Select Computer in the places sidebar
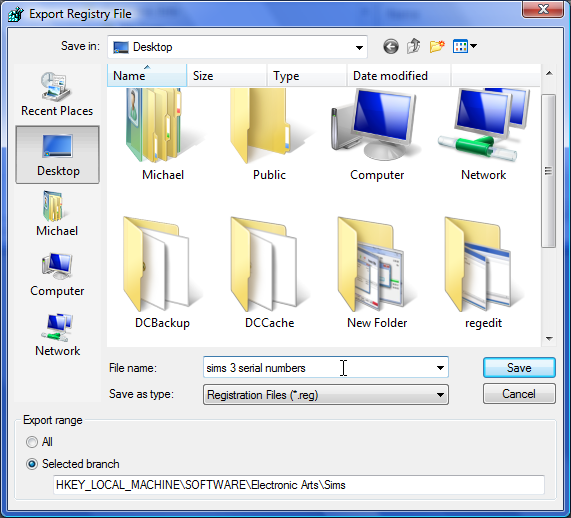This screenshot has width=571, height=518. coord(57,275)
